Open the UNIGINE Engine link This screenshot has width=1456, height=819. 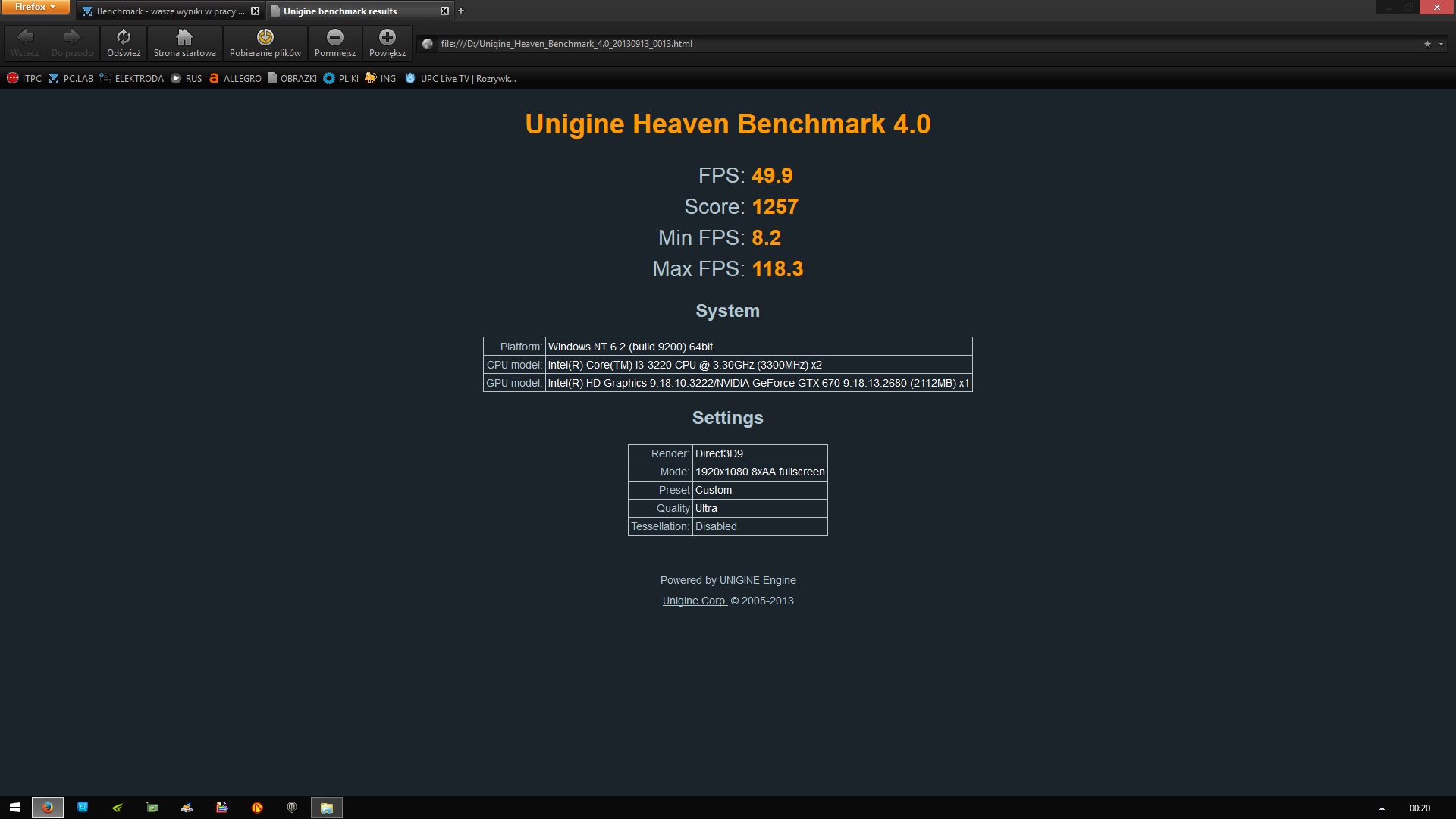click(x=757, y=580)
